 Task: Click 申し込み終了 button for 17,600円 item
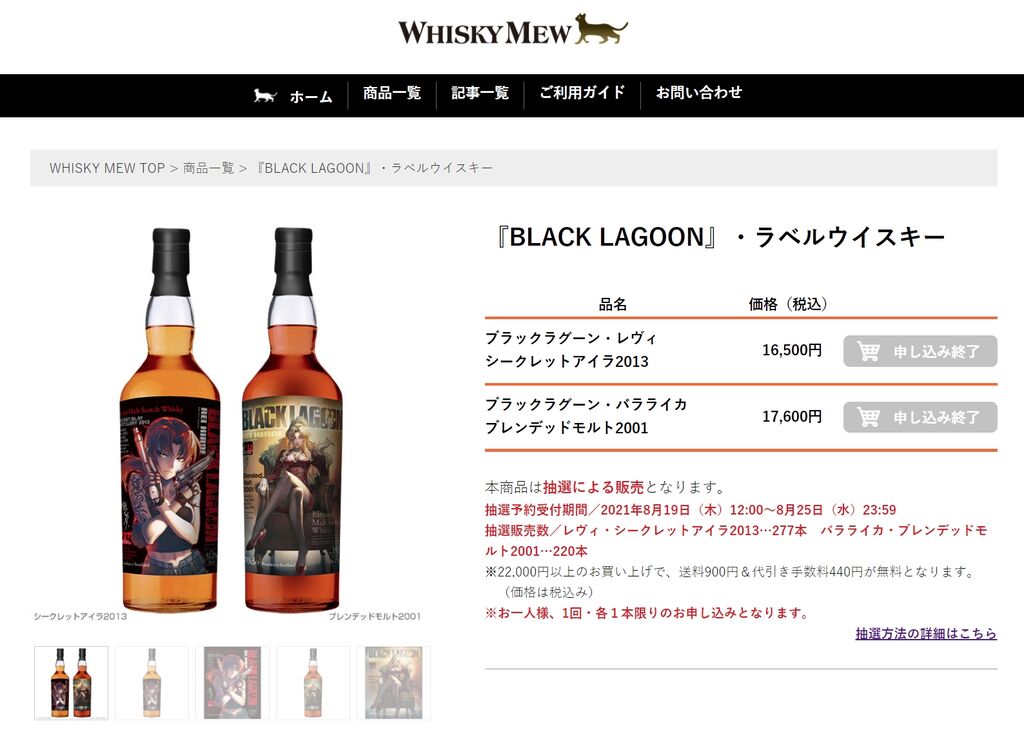920,416
